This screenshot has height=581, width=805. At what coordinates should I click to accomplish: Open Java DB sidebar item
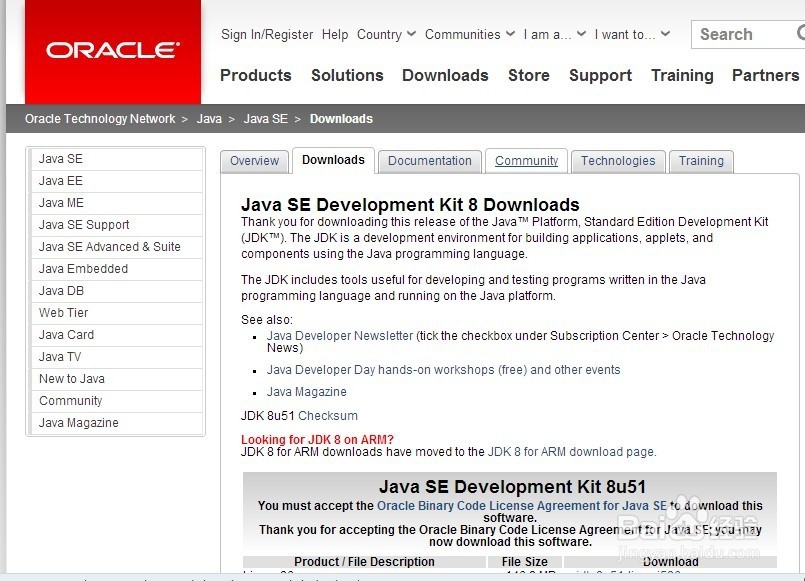click(117, 291)
